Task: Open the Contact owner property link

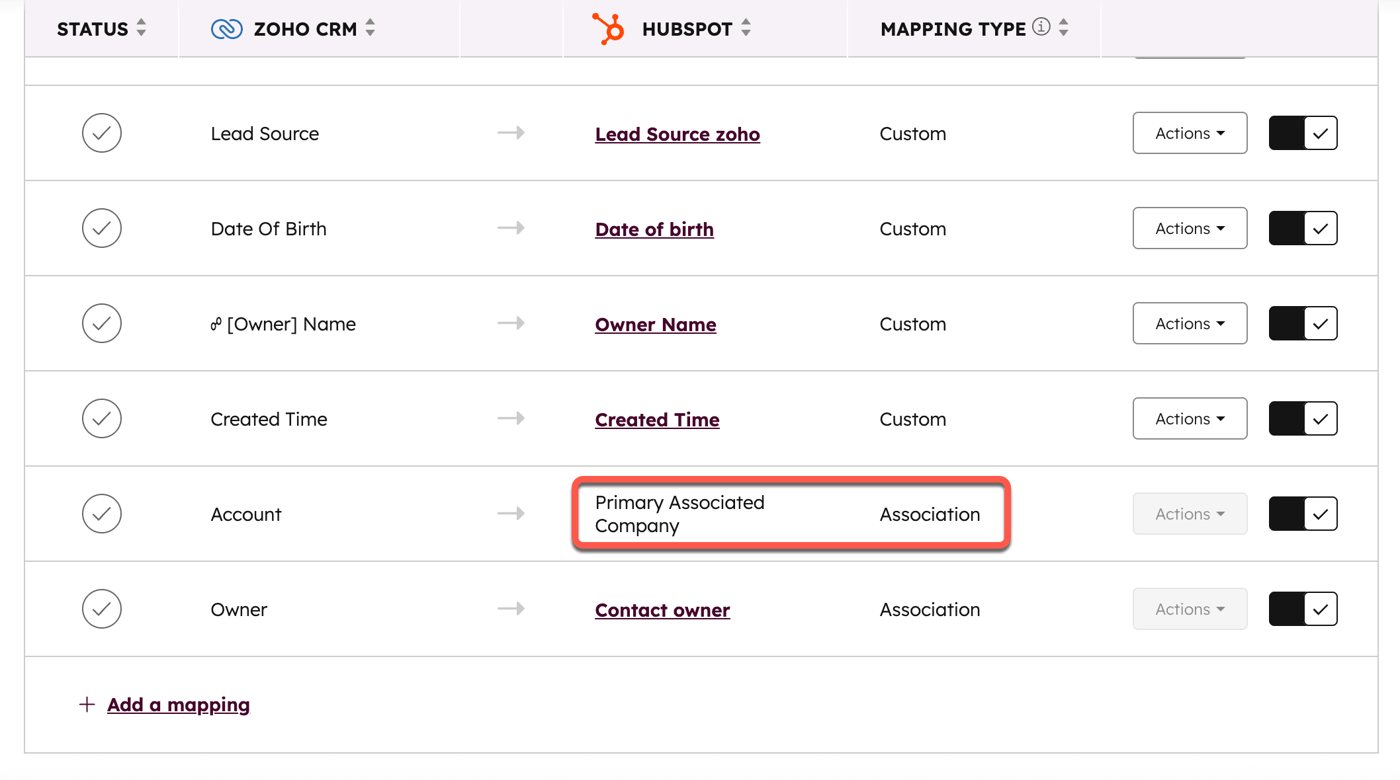Action: 662,609
